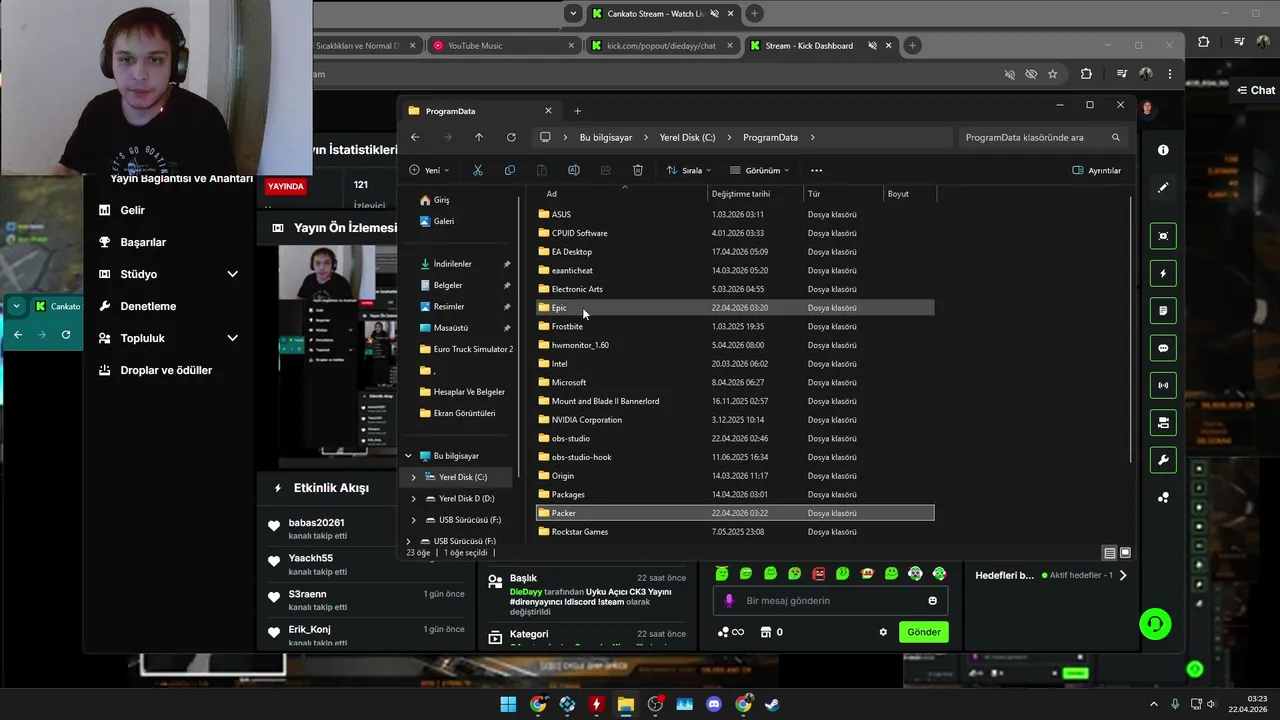
Task: Click the wrench icon in Kick sidebar
Action: point(1163,460)
